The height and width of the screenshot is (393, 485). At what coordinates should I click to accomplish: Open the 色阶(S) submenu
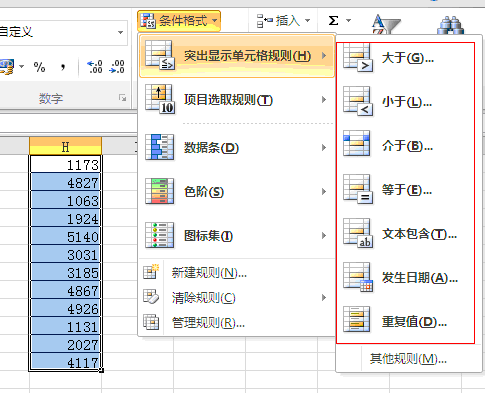[237, 192]
